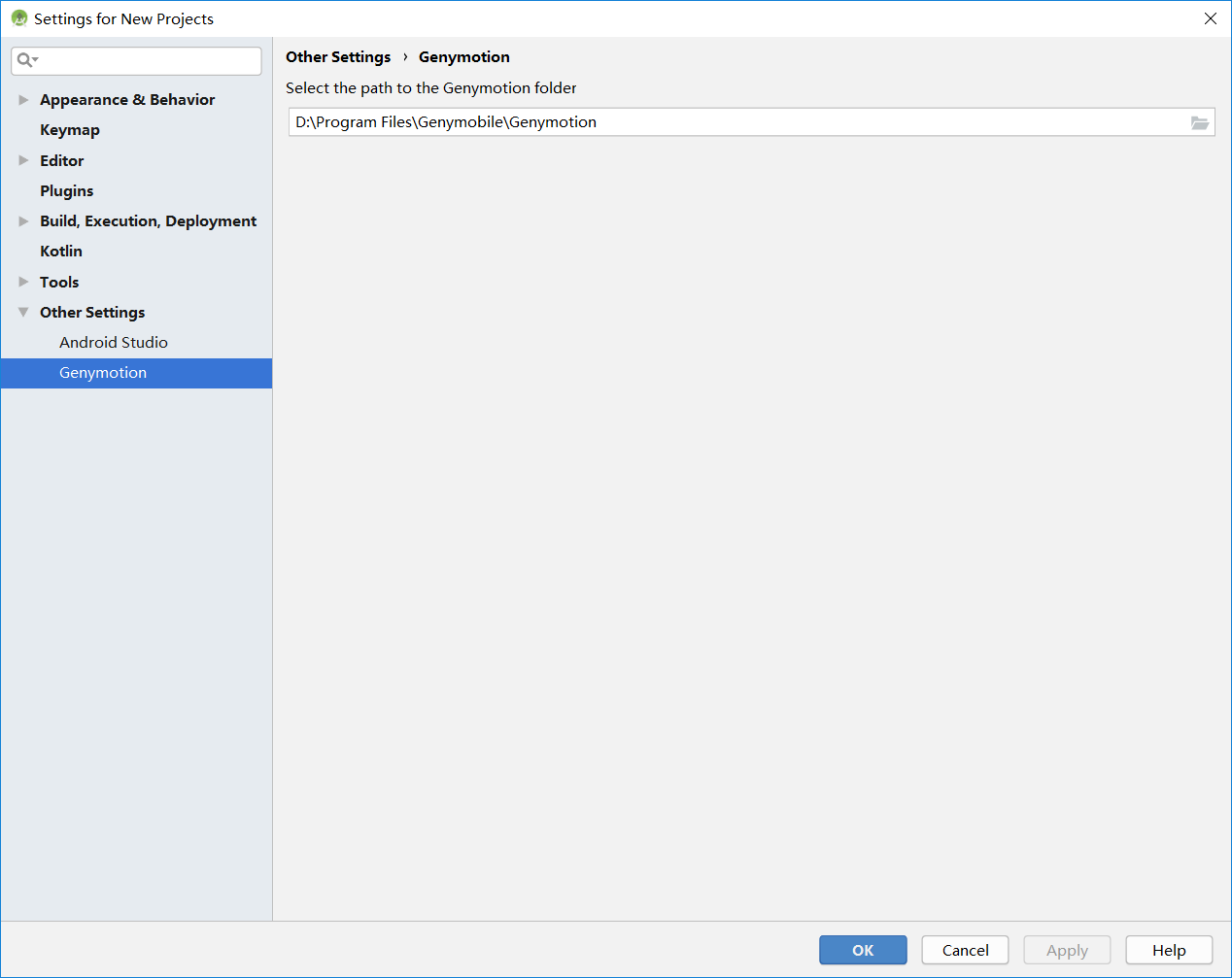Click the Cancel button
Image resolution: width=1232 pixels, height=978 pixels.
[965, 950]
